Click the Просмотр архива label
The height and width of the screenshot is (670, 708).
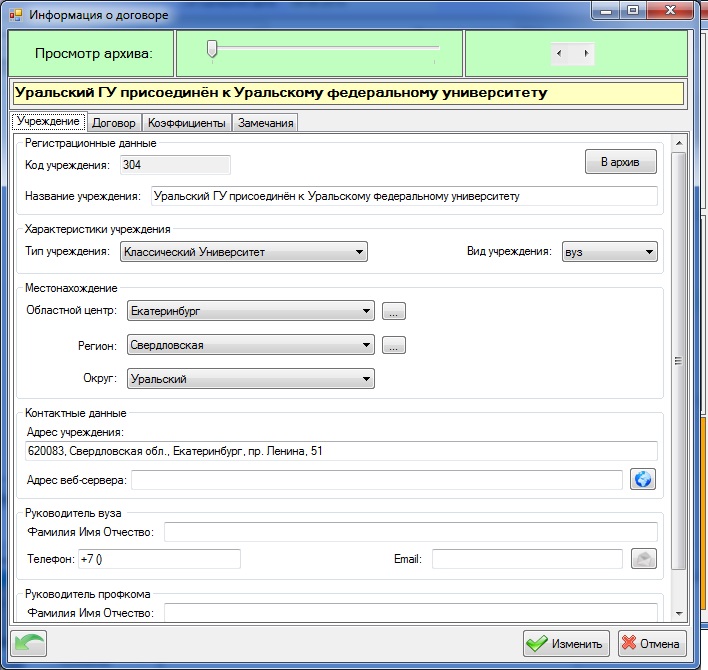pyautogui.click(x=94, y=54)
